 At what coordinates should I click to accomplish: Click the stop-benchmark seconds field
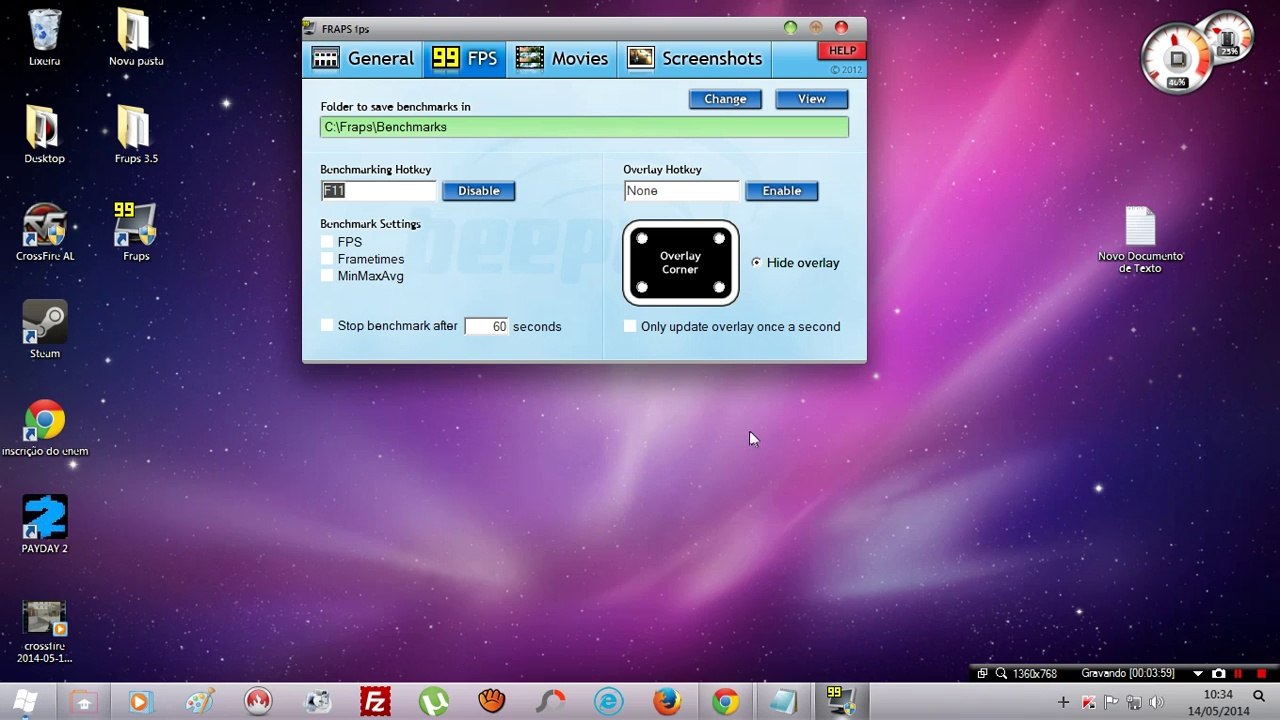[487, 327]
